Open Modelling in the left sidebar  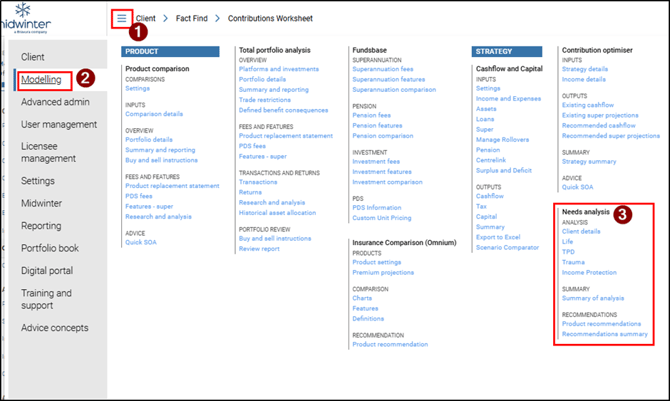[x=41, y=79]
